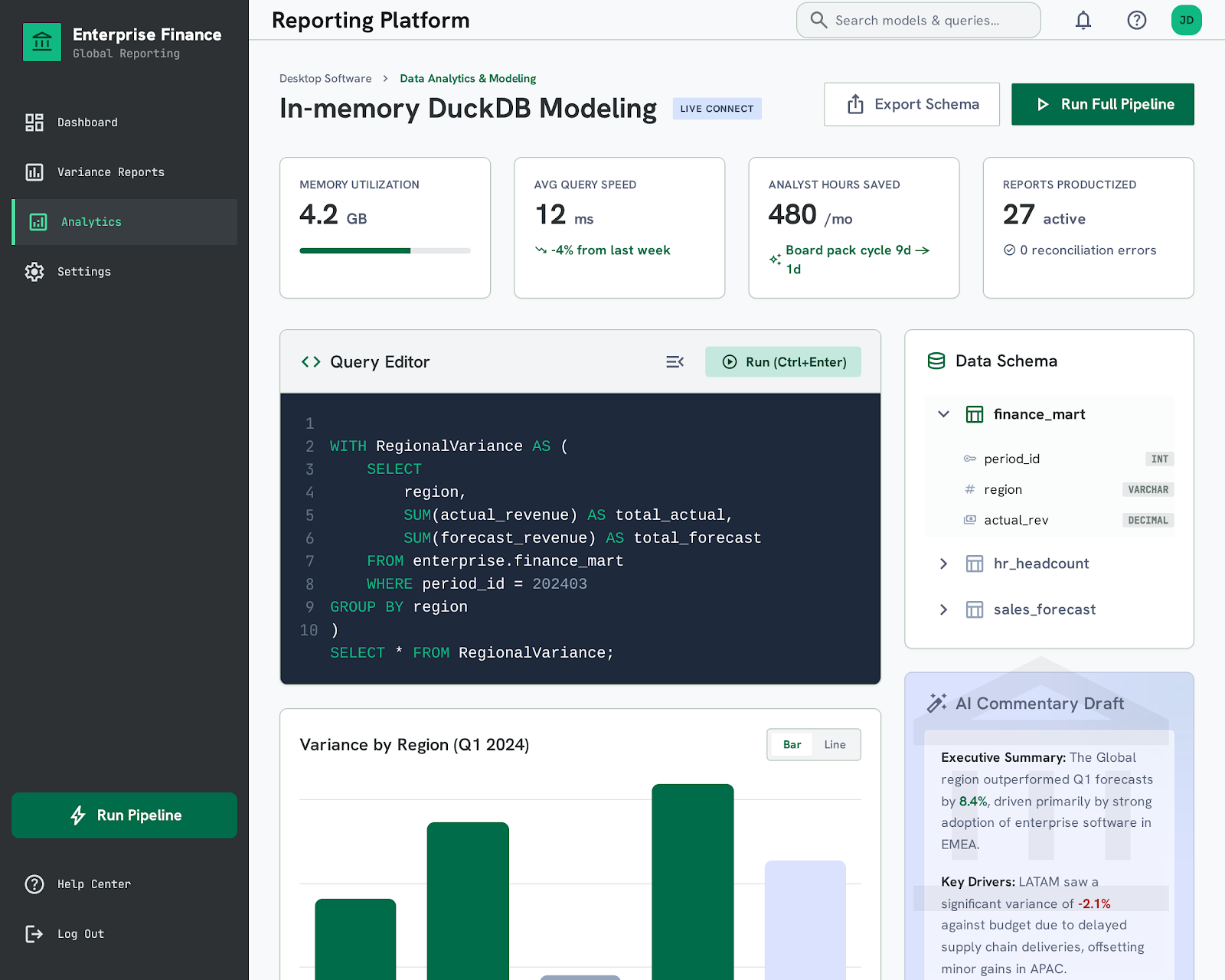Open Variance Reports in the sidebar
The image size is (1225, 980).
pos(124,172)
